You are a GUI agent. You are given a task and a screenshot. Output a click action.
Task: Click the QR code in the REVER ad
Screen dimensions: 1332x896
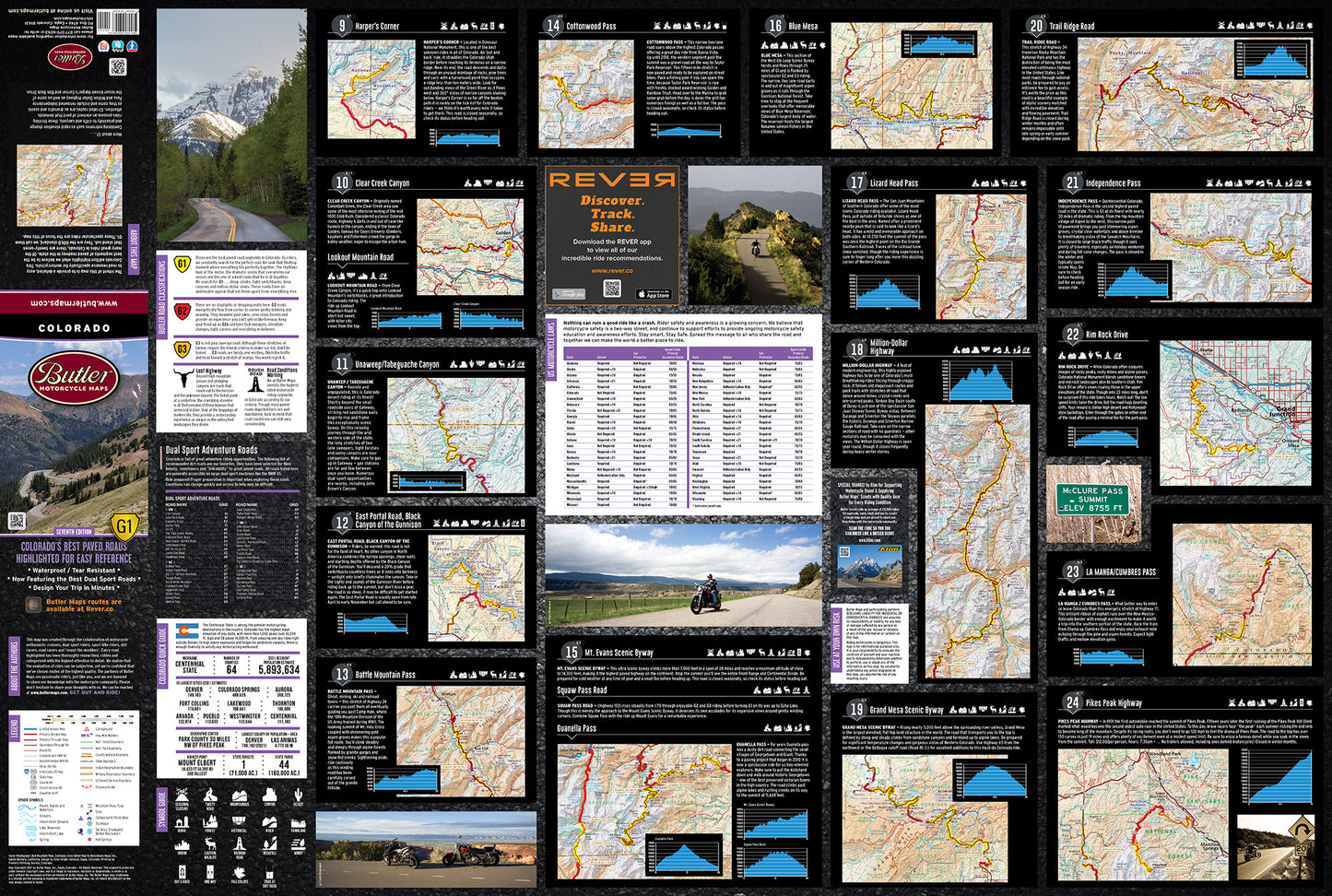point(612,289)
